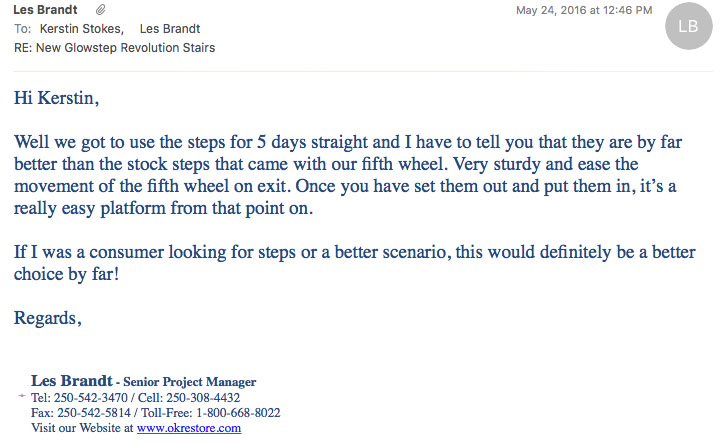
Task: Select sender name Les Brandt in the header
Action: coord(45,10)
